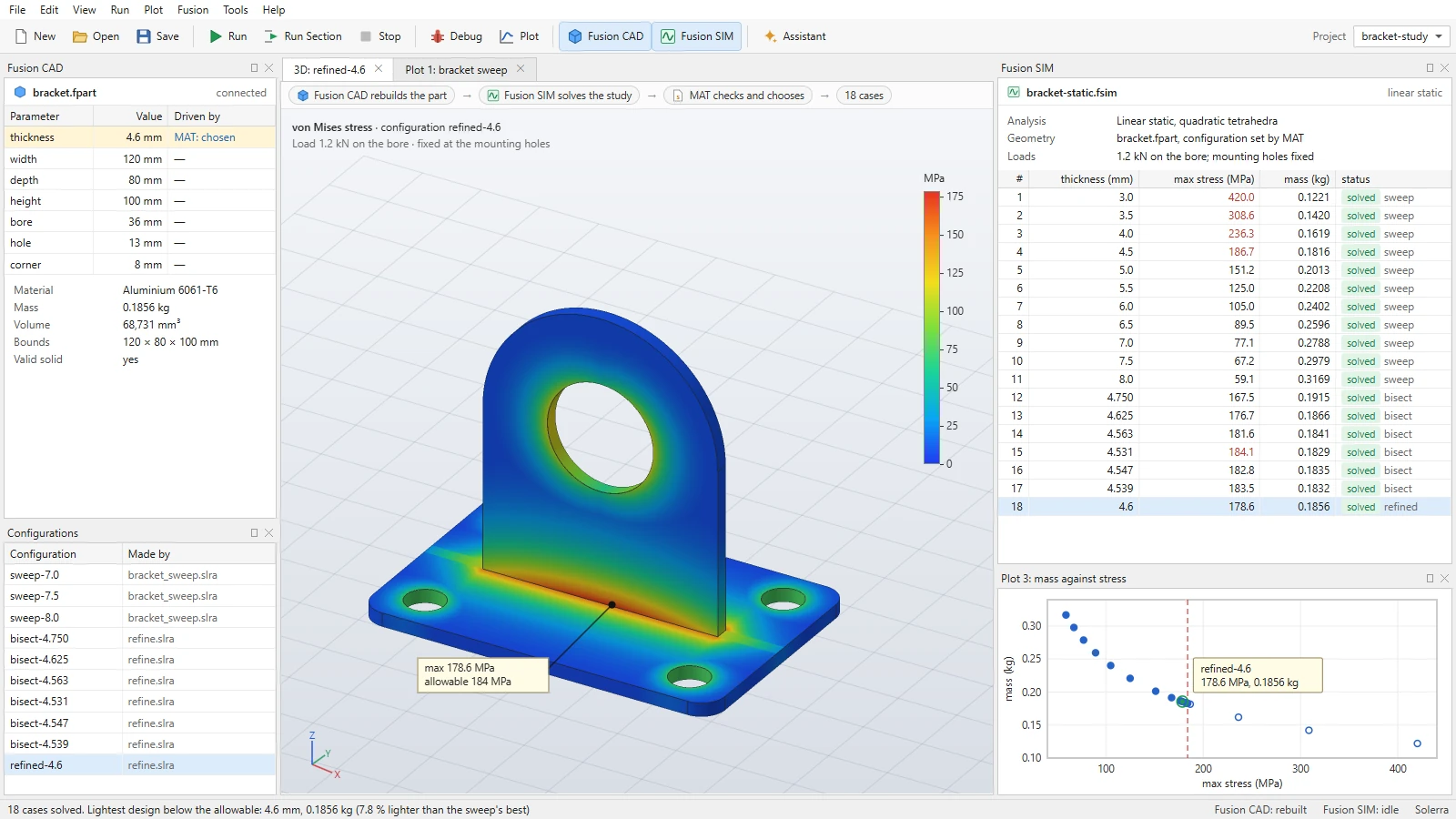Click the Stop button in the toolbar
This screenshot has height=819, width=1456.
coord(380,36)
